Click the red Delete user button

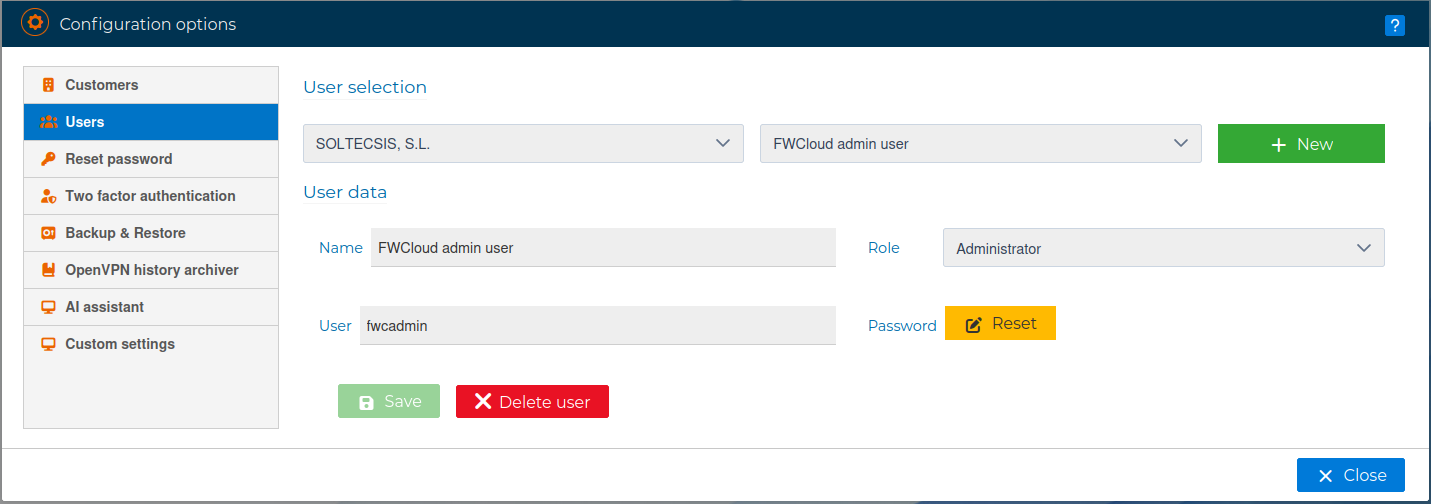[532, 401]
